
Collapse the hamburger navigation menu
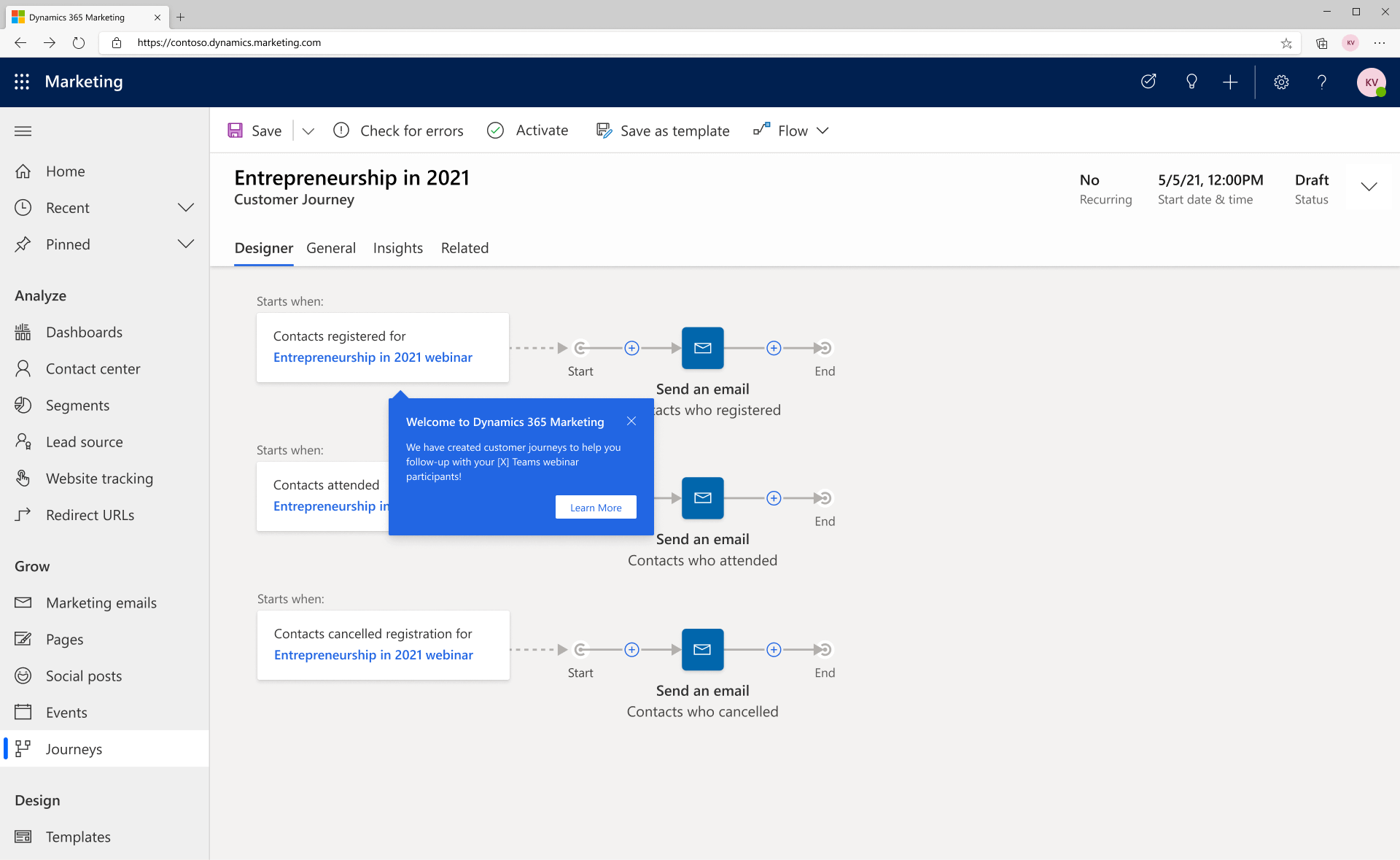click(23, 131)
